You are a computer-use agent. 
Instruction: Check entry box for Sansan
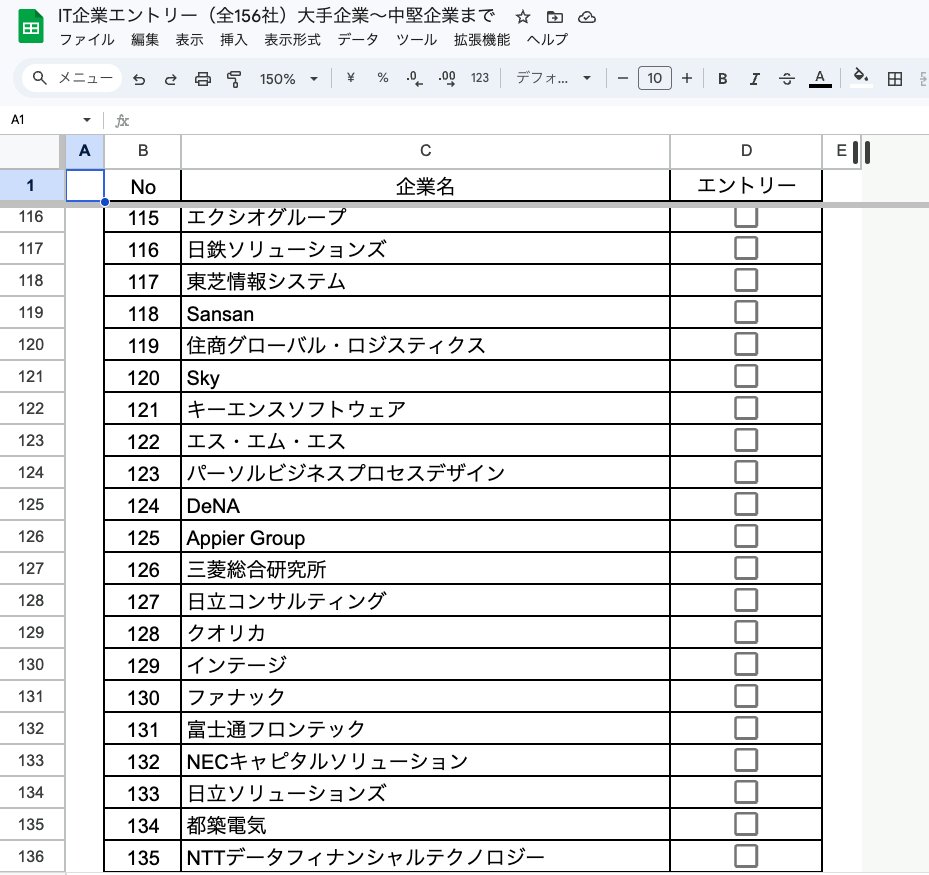[746, 312]
